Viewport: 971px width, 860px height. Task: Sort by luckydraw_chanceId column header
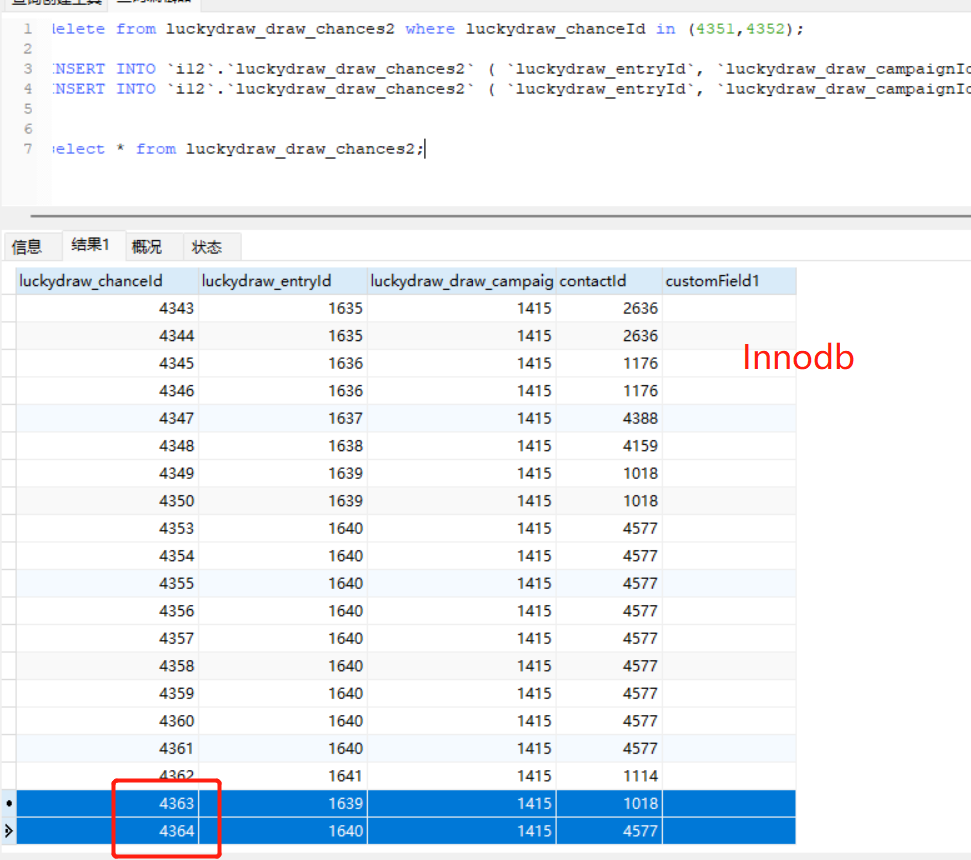point(107,281)
